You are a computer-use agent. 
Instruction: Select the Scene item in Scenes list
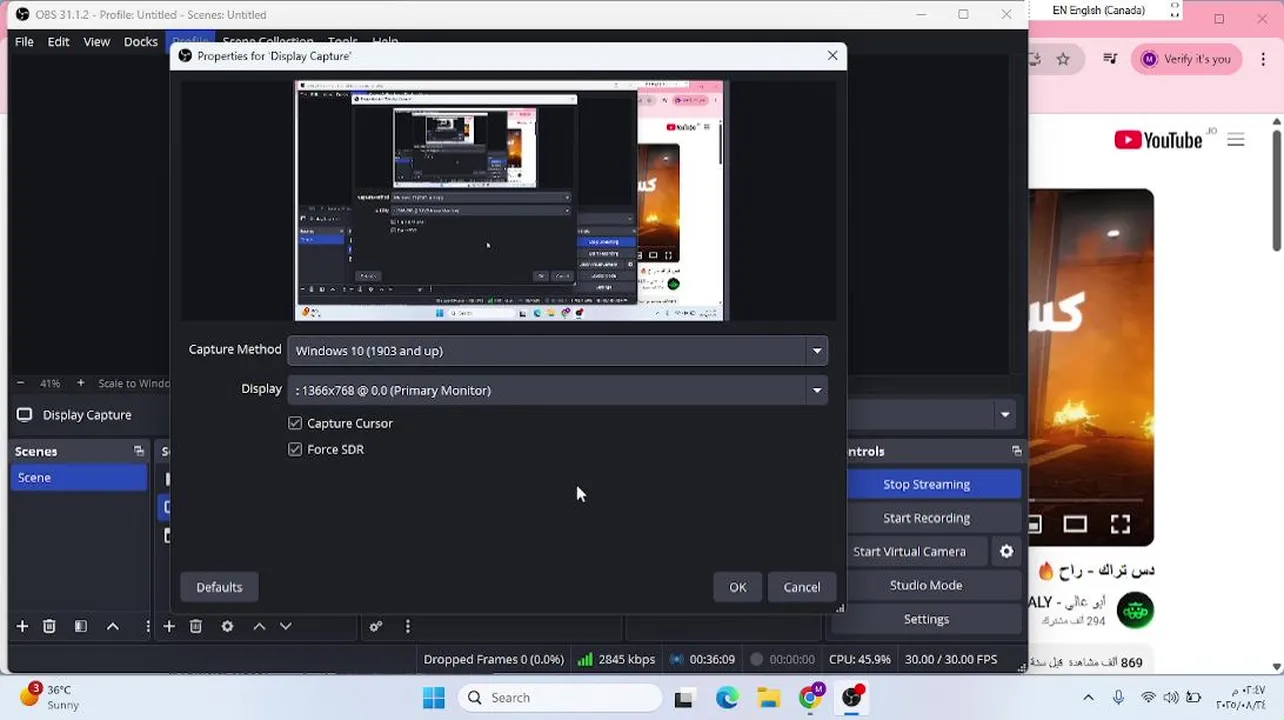[78, 477]
